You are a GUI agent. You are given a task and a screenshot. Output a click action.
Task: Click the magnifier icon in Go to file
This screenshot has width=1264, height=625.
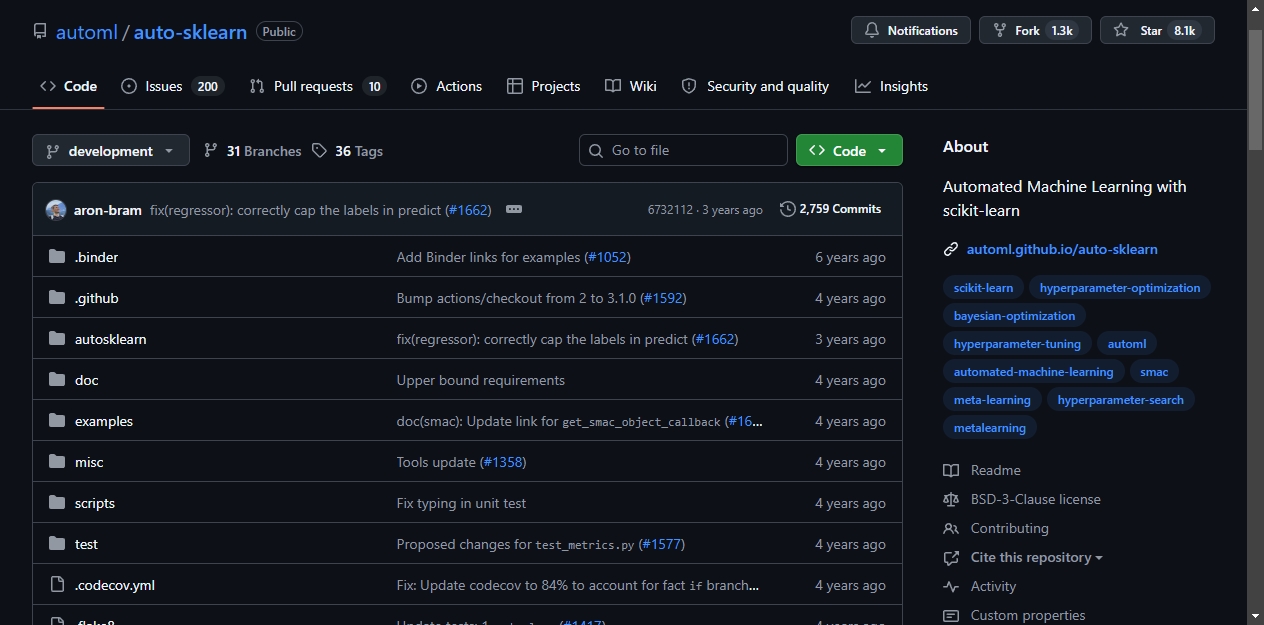(596, 151)
